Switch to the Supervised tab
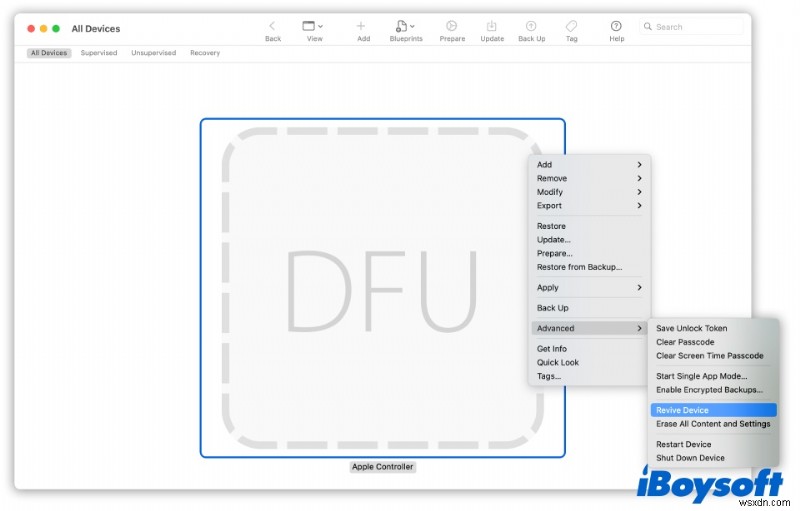Screen dimensions: 800x511 (99, 53)
